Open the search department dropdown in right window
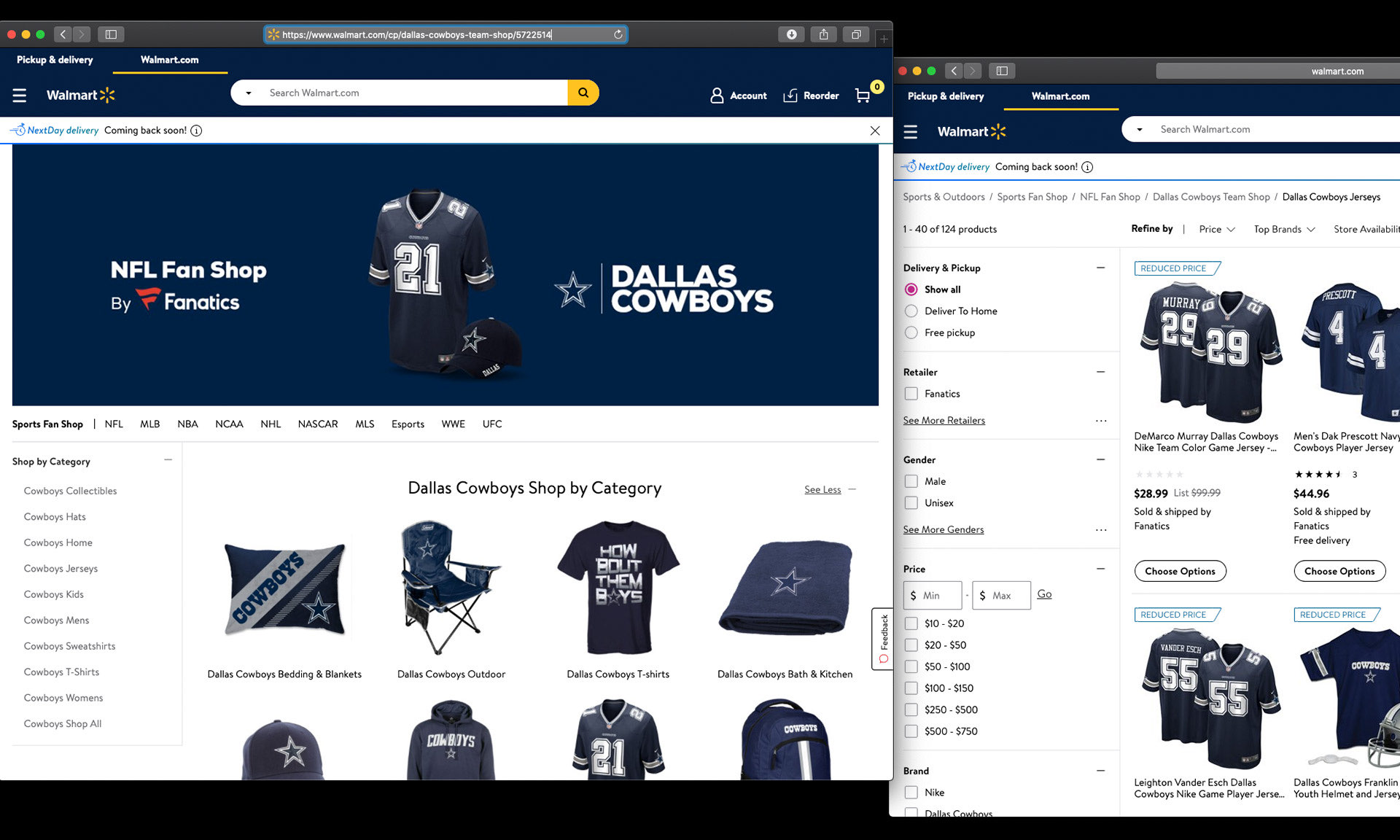Screen dimensions: 1400x840 (1140, 130)
